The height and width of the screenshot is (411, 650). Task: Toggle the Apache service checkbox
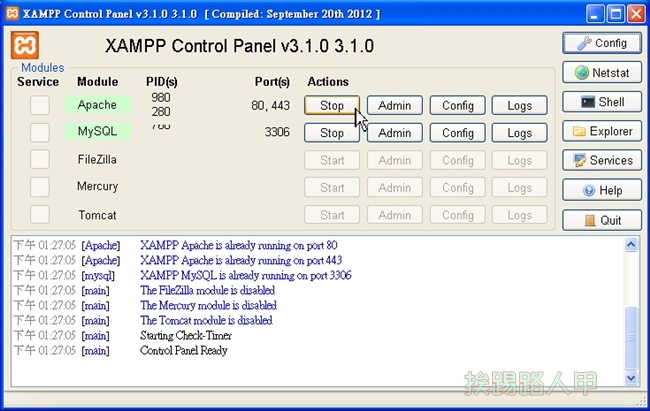point(40,105)
